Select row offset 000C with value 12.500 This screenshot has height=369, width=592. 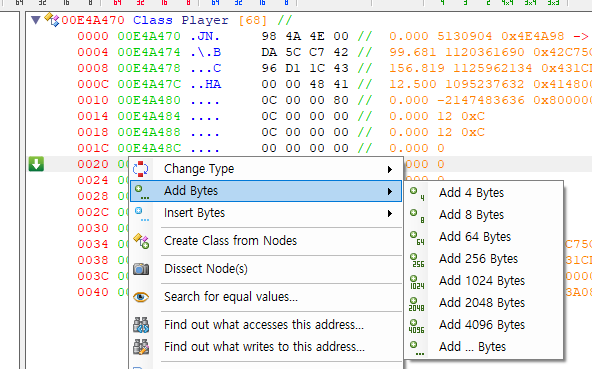click(93, 84)
